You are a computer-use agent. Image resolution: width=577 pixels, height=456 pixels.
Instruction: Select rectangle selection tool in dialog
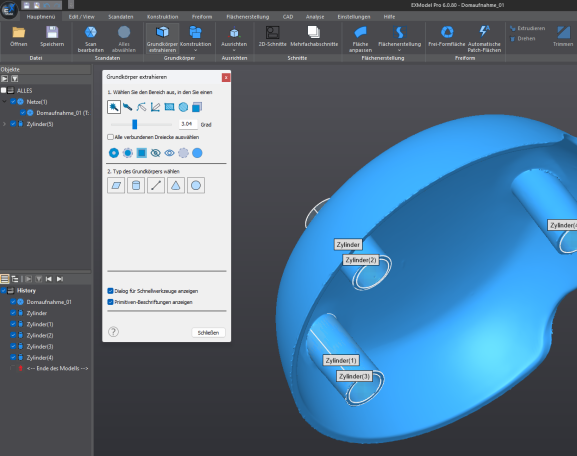click(169, 107)
